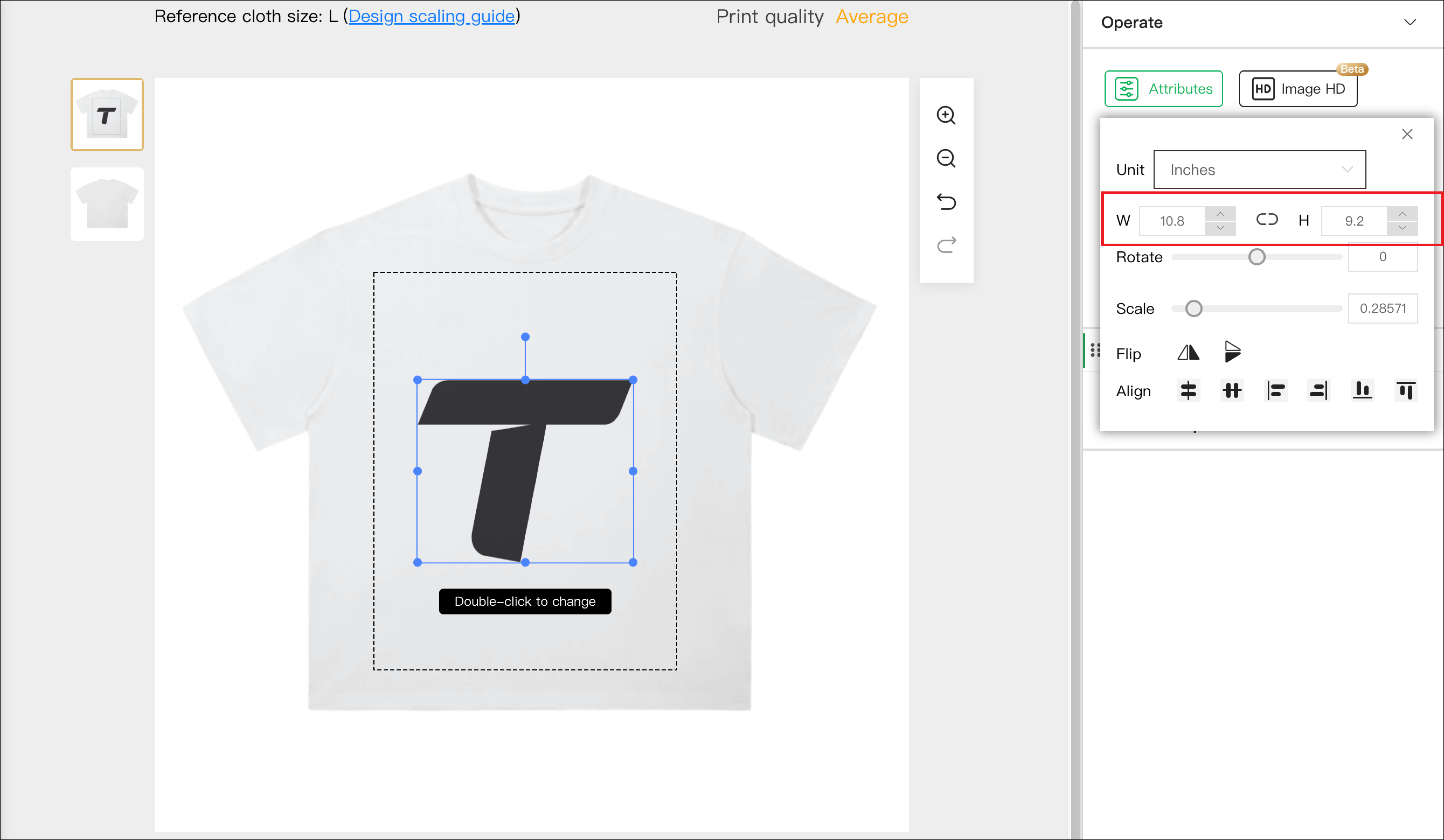Click the width input field 10.8
This screenshot has height=840, width=1444.
click(1172, 221)
